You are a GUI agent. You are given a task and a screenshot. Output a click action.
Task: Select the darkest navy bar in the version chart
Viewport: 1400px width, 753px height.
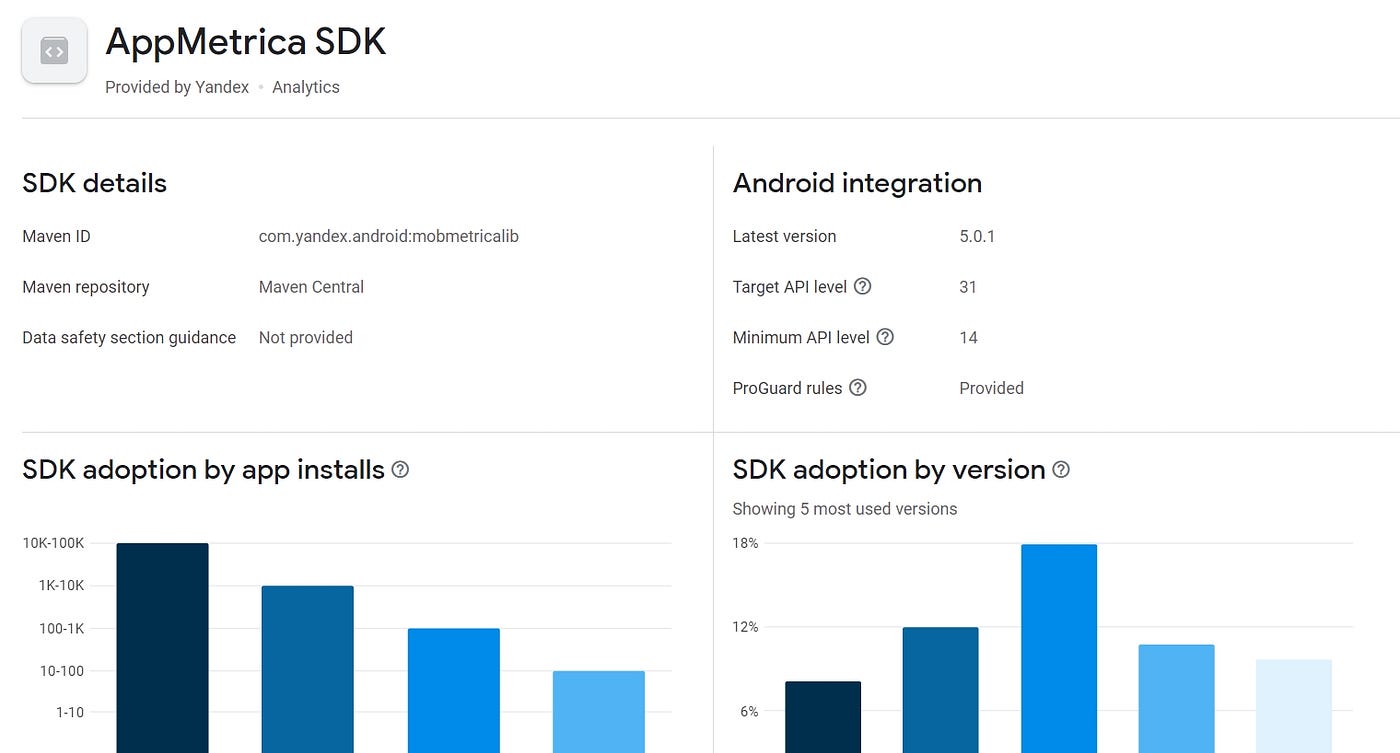pyautogui.click(x=822, y=715)
